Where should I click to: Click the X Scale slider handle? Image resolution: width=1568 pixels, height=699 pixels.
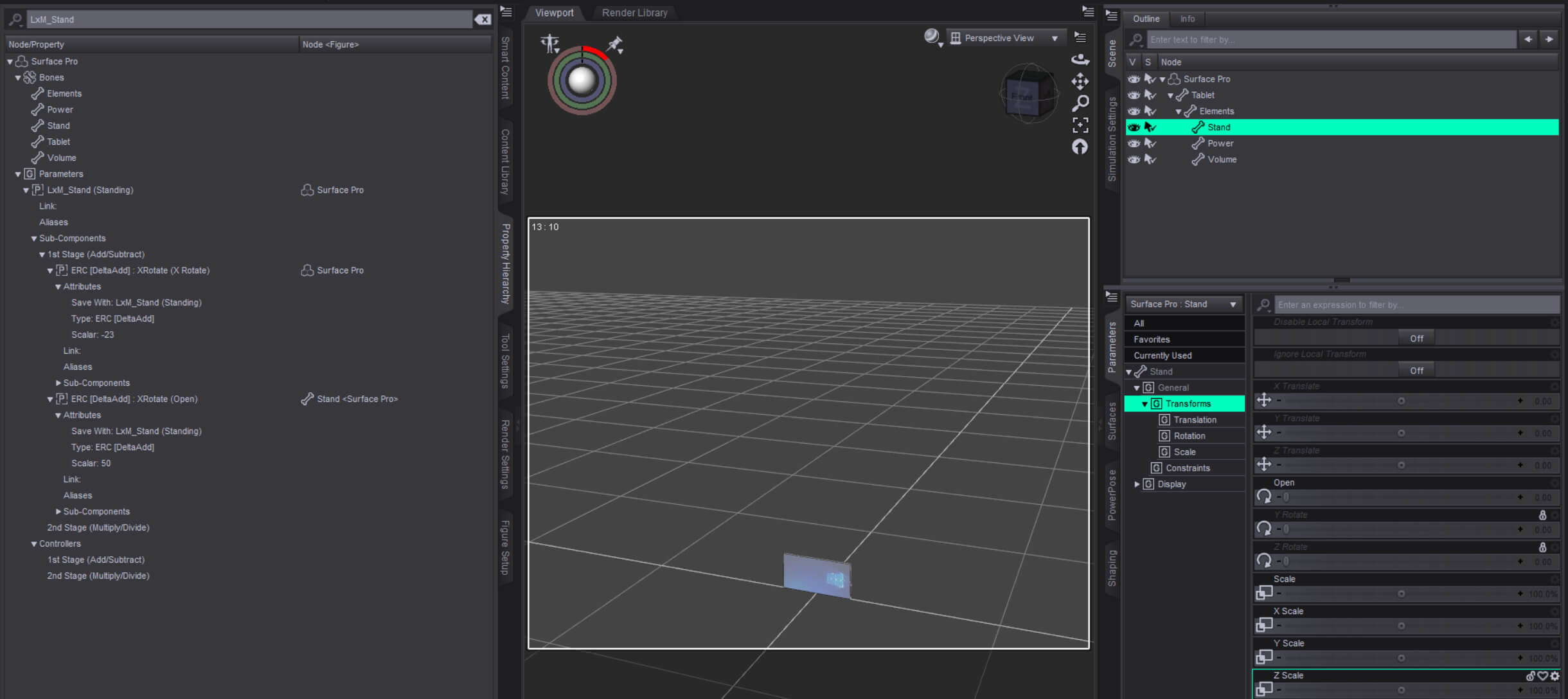click(x=1401, y=626)
